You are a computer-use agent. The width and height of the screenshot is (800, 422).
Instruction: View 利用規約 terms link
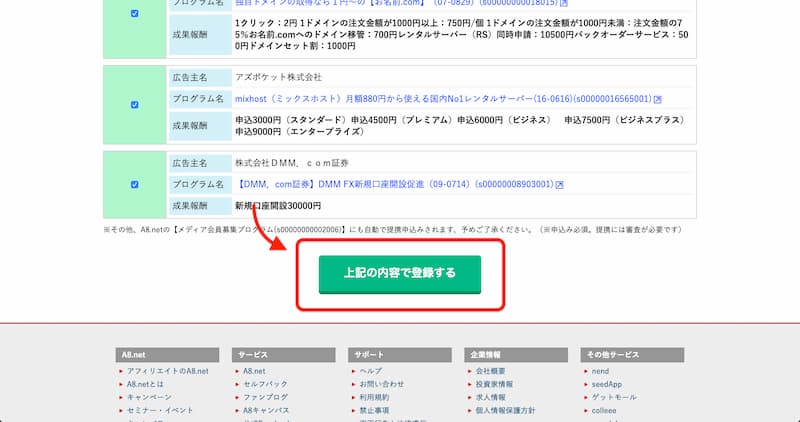pyautogui.click(x=374, y=397)
